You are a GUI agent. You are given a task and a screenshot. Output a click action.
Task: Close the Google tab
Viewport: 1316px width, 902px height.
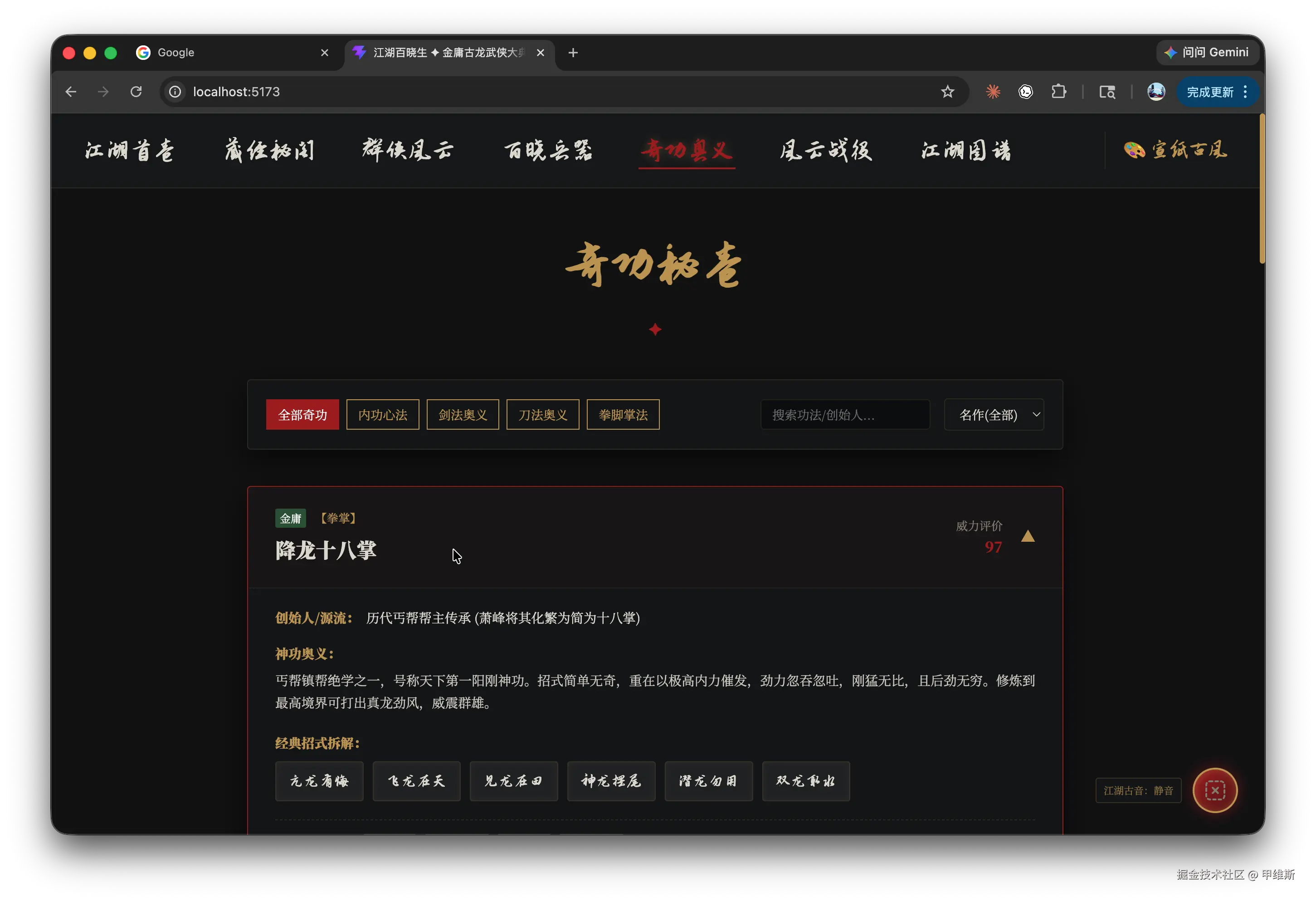pos(325,53)
